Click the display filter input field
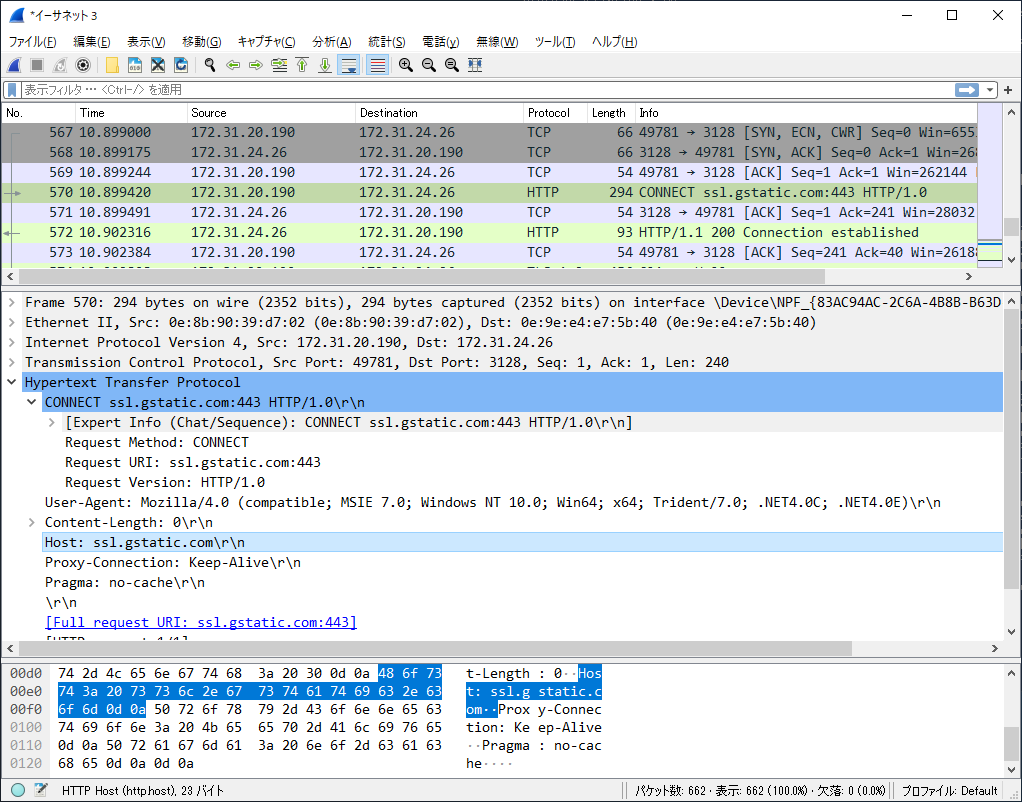The width and height of the screenshot is (1022, 802). tap(486, 90)
